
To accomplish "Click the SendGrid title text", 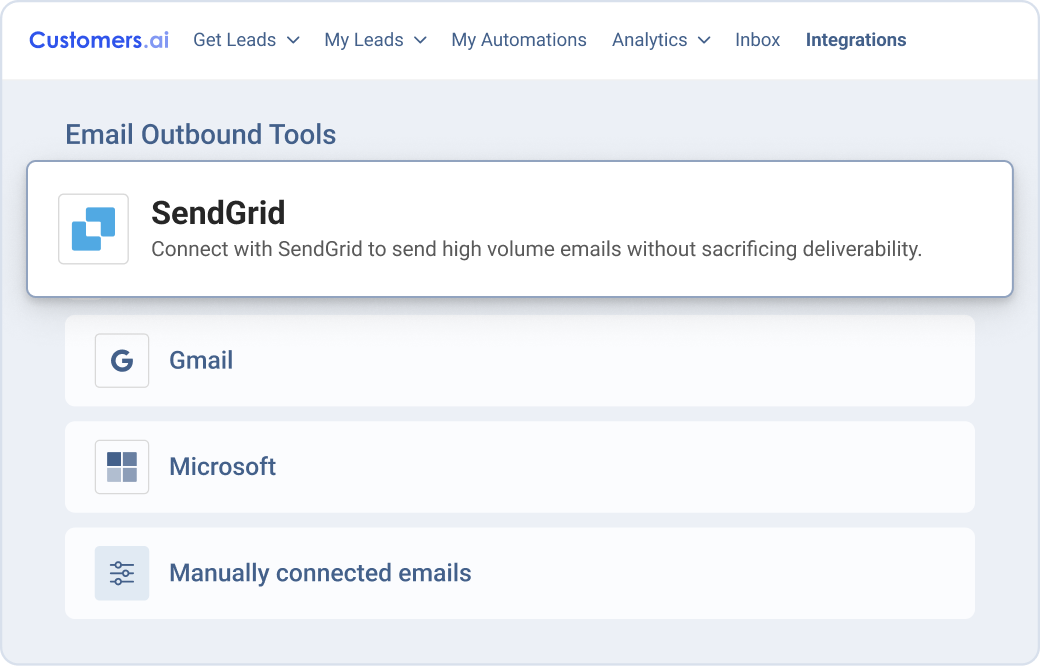I will tap(218, 213).
